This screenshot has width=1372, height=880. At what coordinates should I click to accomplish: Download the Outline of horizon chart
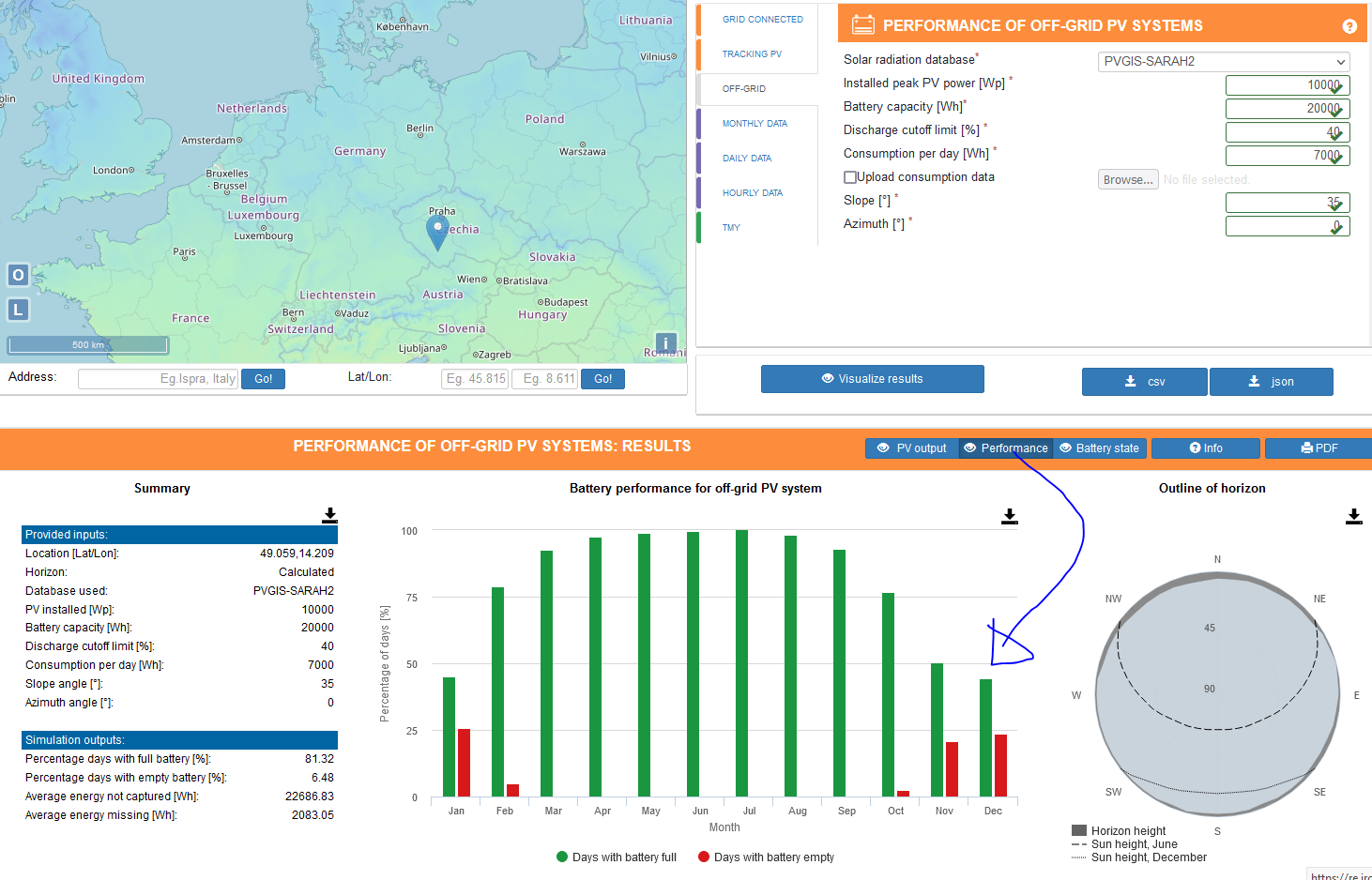pyautogui.click(x=1353, y=516)
